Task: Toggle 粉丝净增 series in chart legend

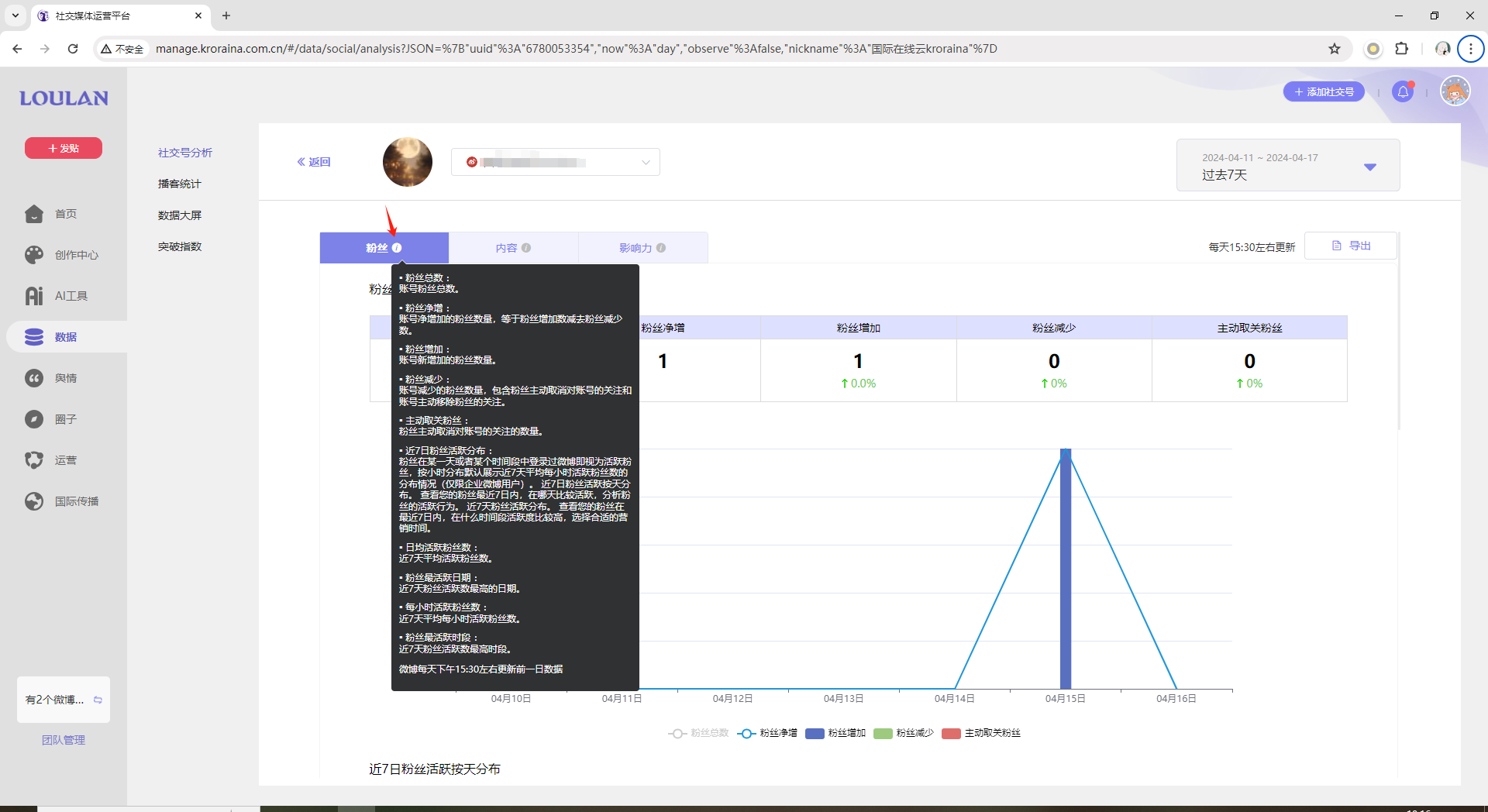Action: (x=768, y=733)
